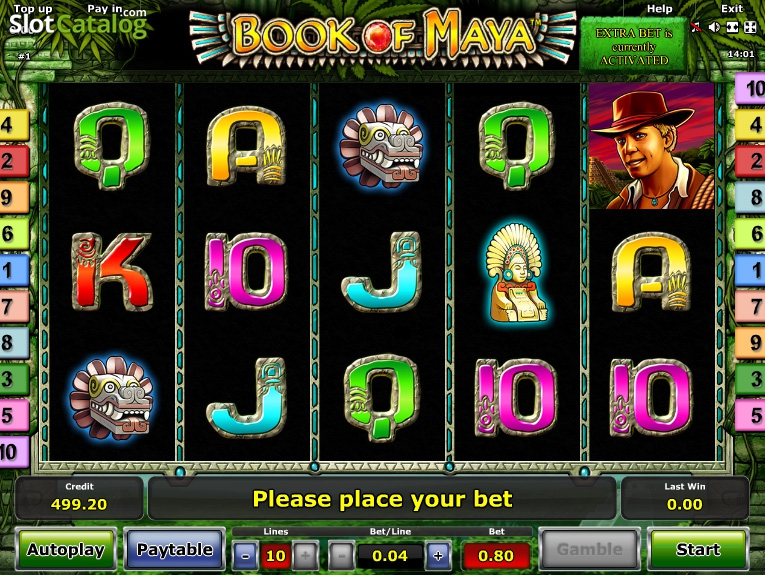765x575 pixels.
Task: Open the Help menu
Action: (x=659, y=9)
